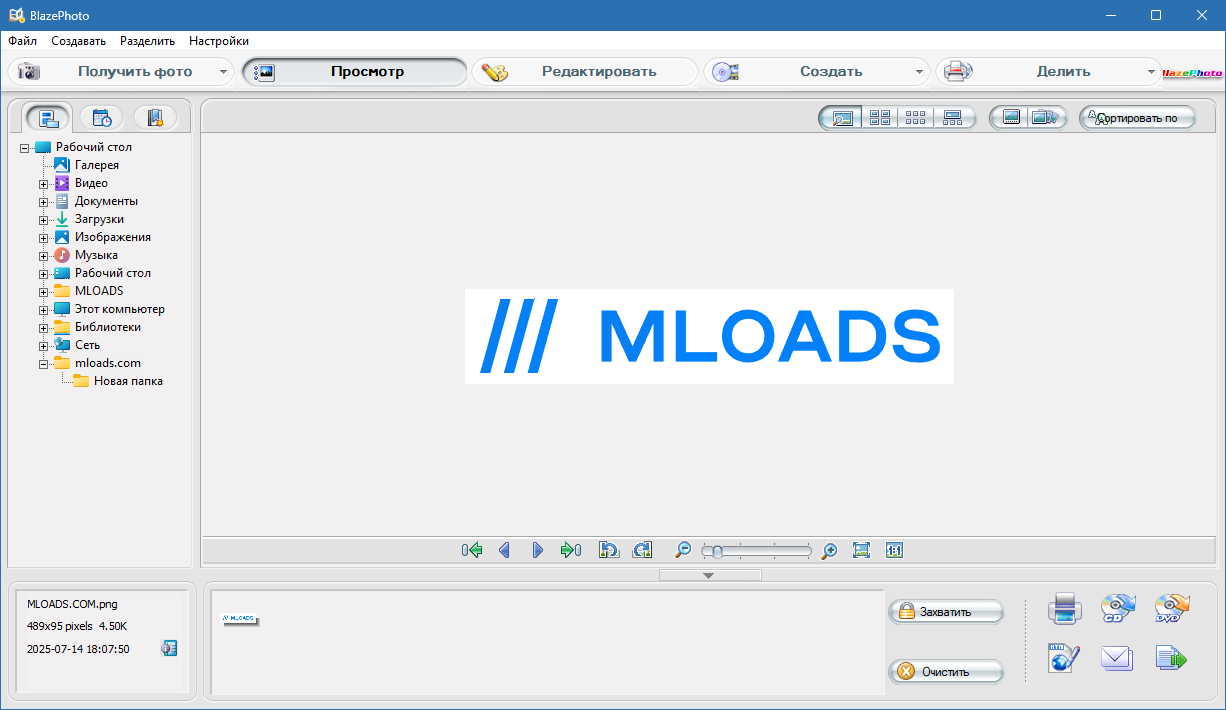Screen dimensions: 1226x710
Task: Burn photos to DVD
Action: (1171, 607)
